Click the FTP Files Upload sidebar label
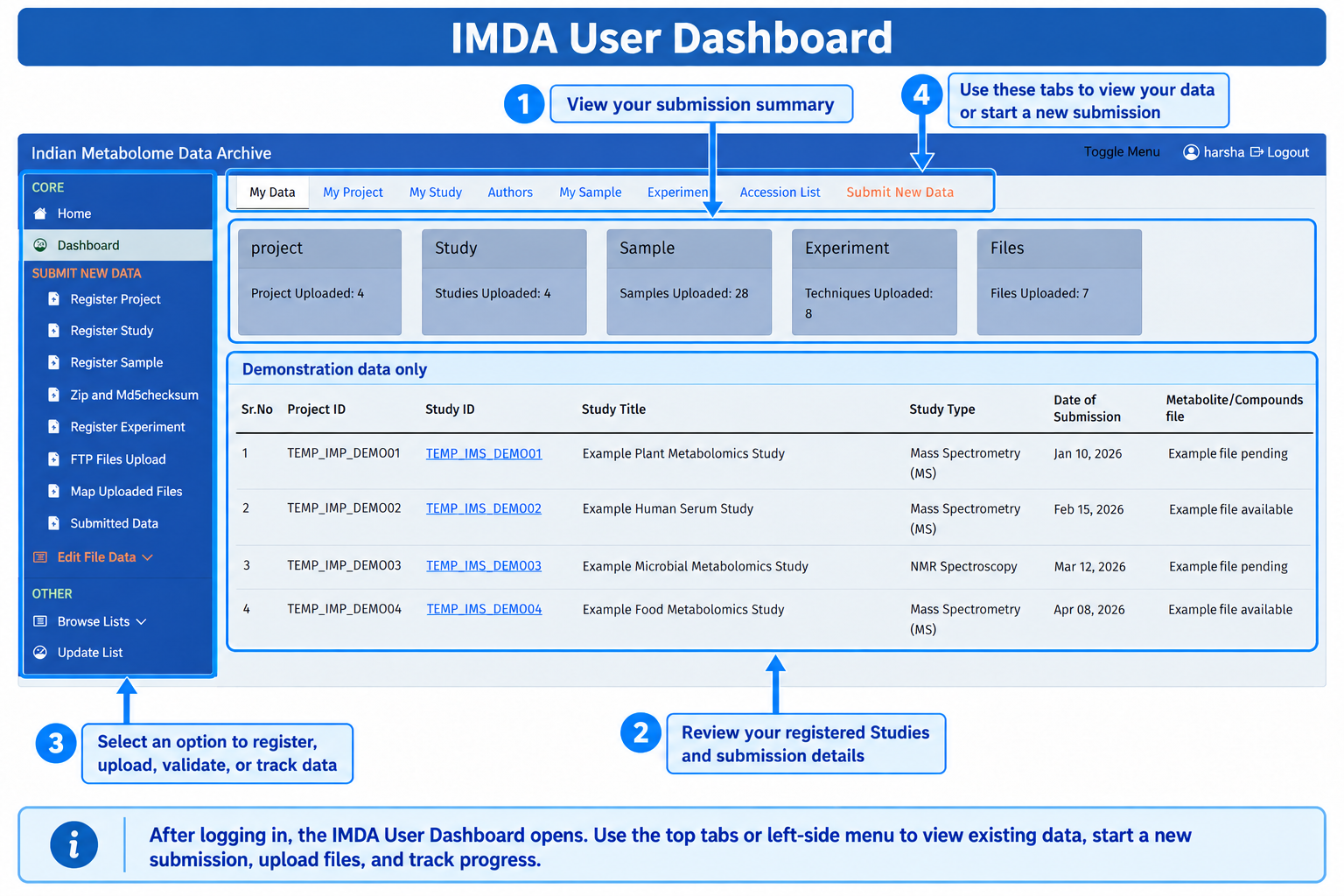Viewport: 1344px width, 896px height. 118,459
